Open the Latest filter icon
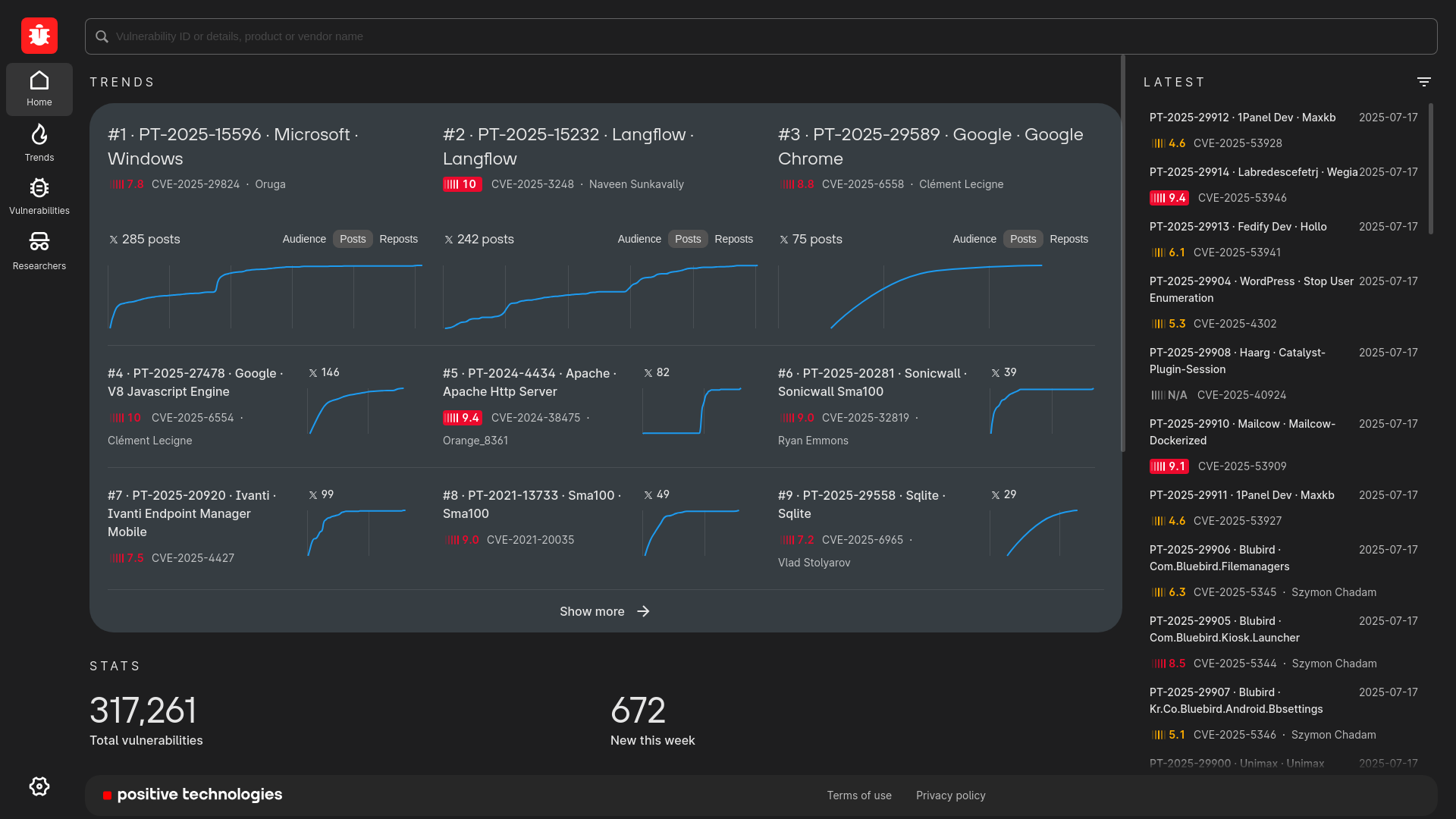Screen dimensions: 1456x819 (x=1424, y=82)
